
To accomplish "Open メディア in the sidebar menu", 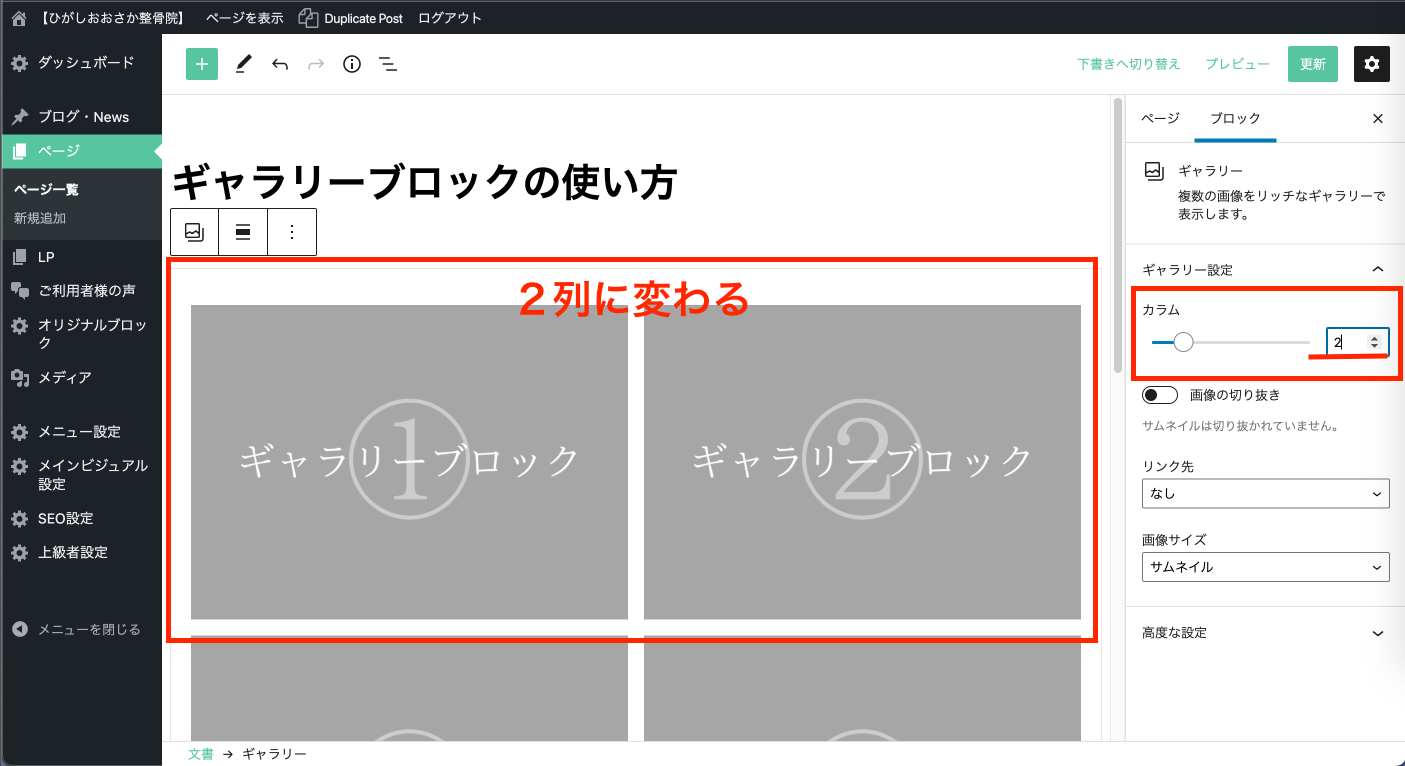I will (64, 377).
